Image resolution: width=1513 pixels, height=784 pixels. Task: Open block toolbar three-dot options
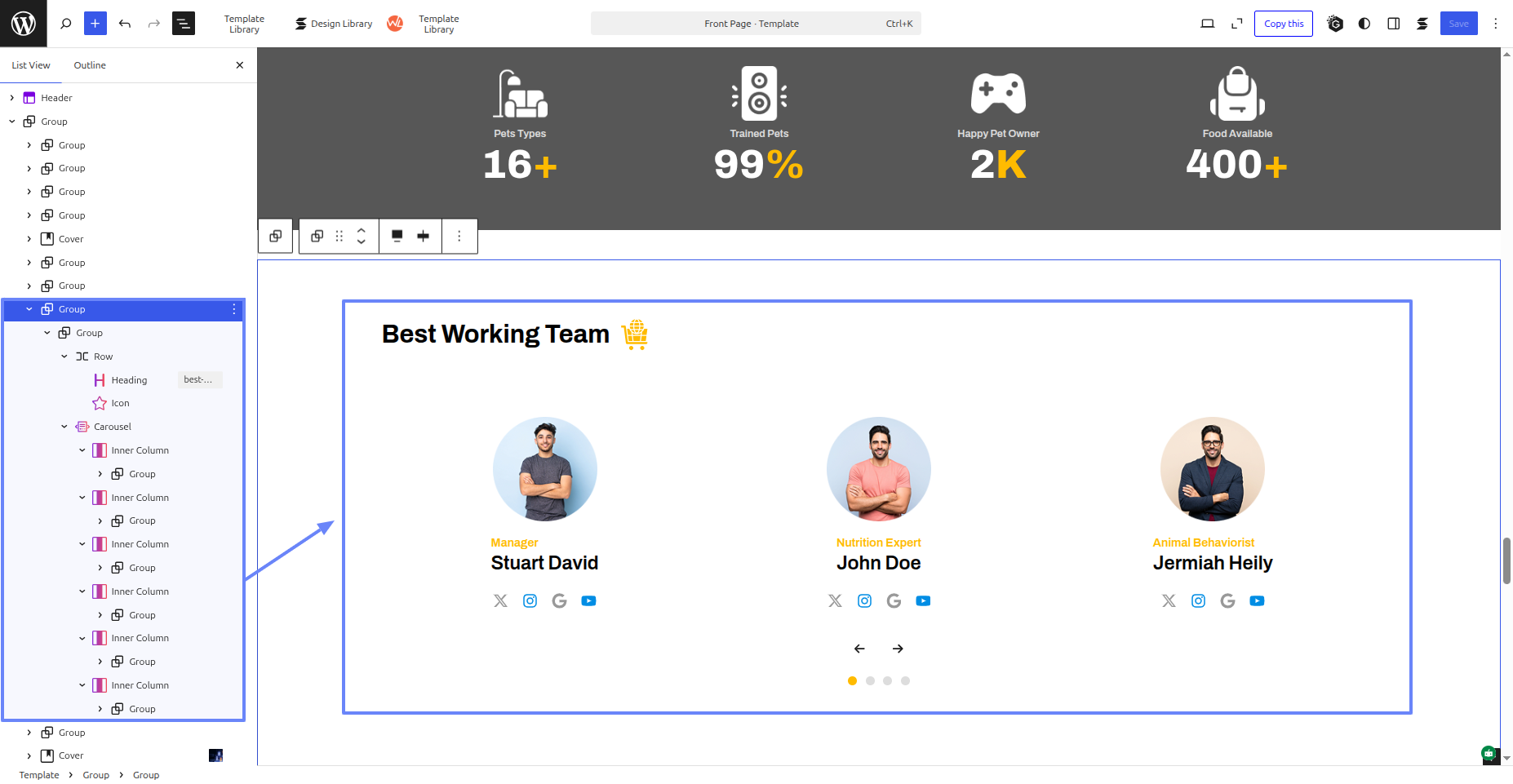click(459, 236)
